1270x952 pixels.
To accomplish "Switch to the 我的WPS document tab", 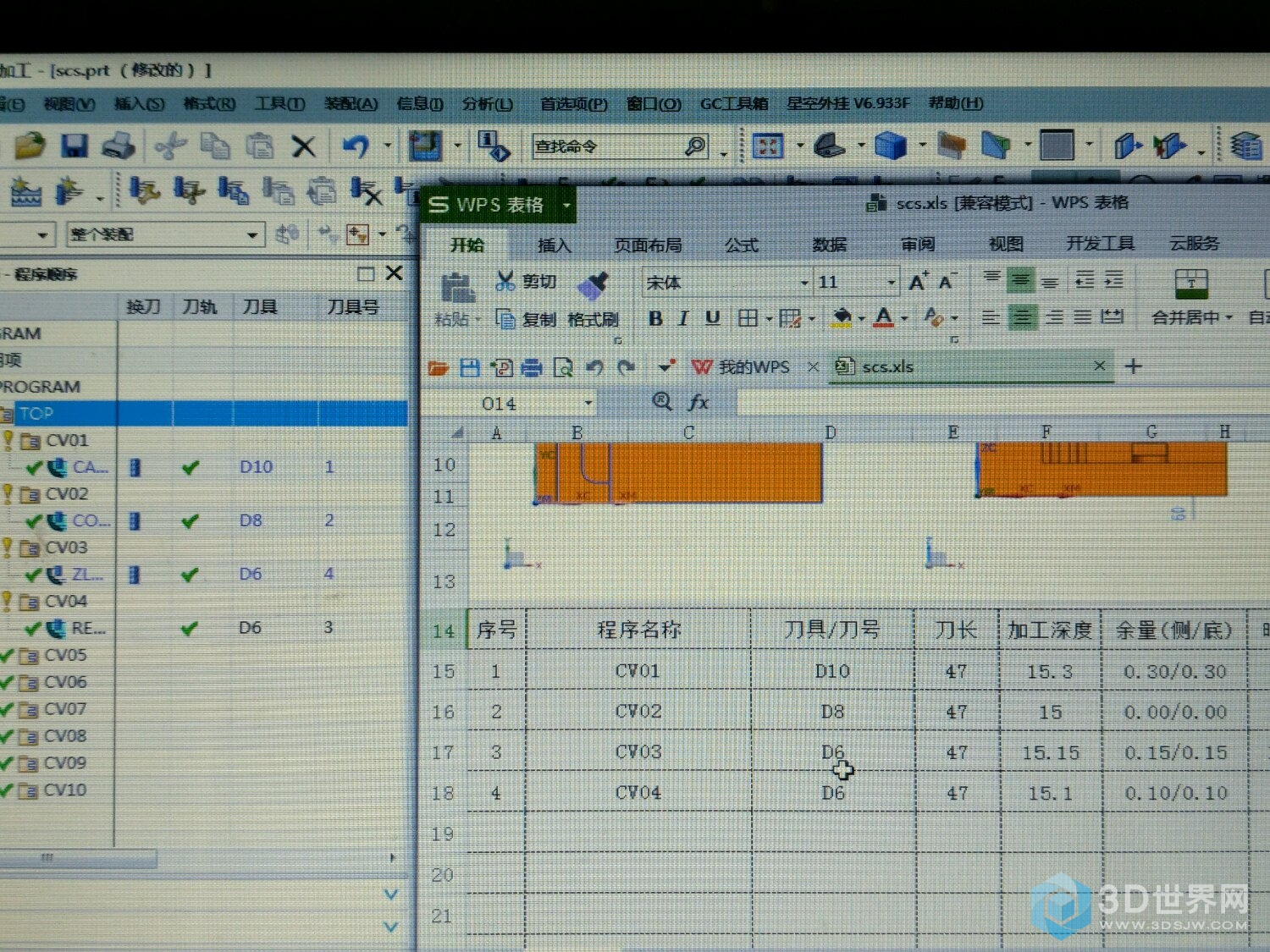I will coord(754,367).
